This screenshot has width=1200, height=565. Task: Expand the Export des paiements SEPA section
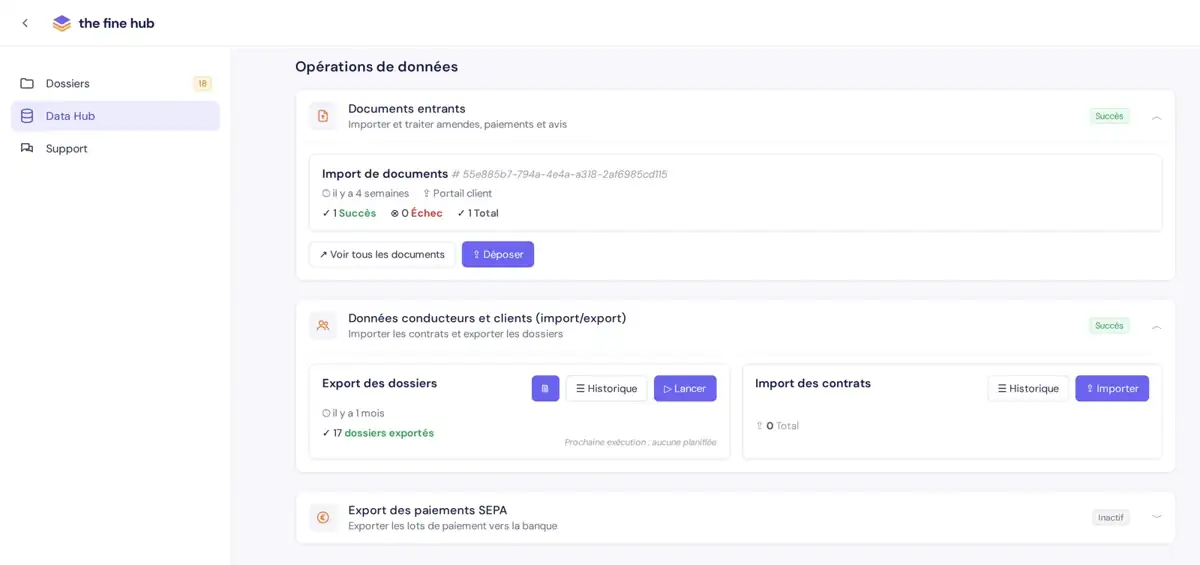1156,517
